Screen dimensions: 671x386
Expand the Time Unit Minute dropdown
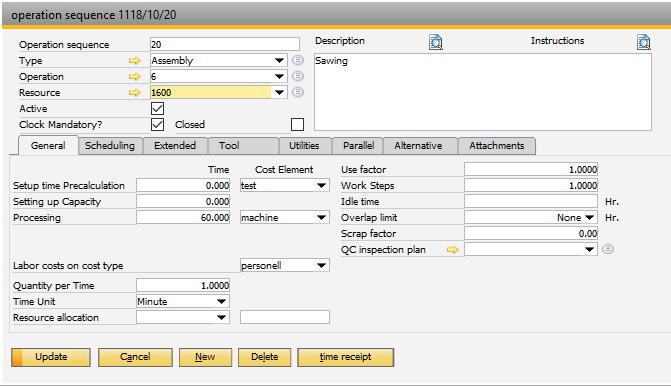pos(221,302)
